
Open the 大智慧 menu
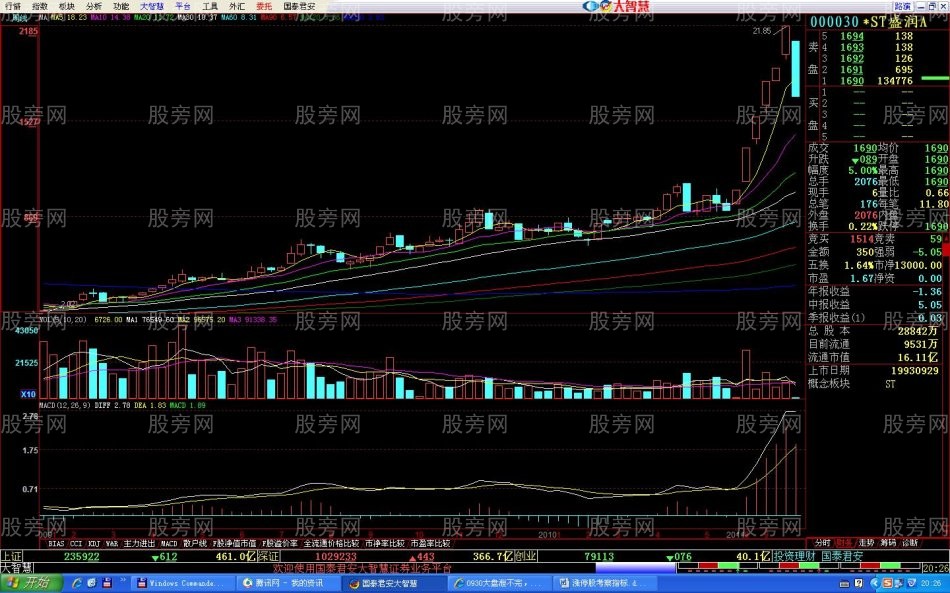(x=152, y=6)
